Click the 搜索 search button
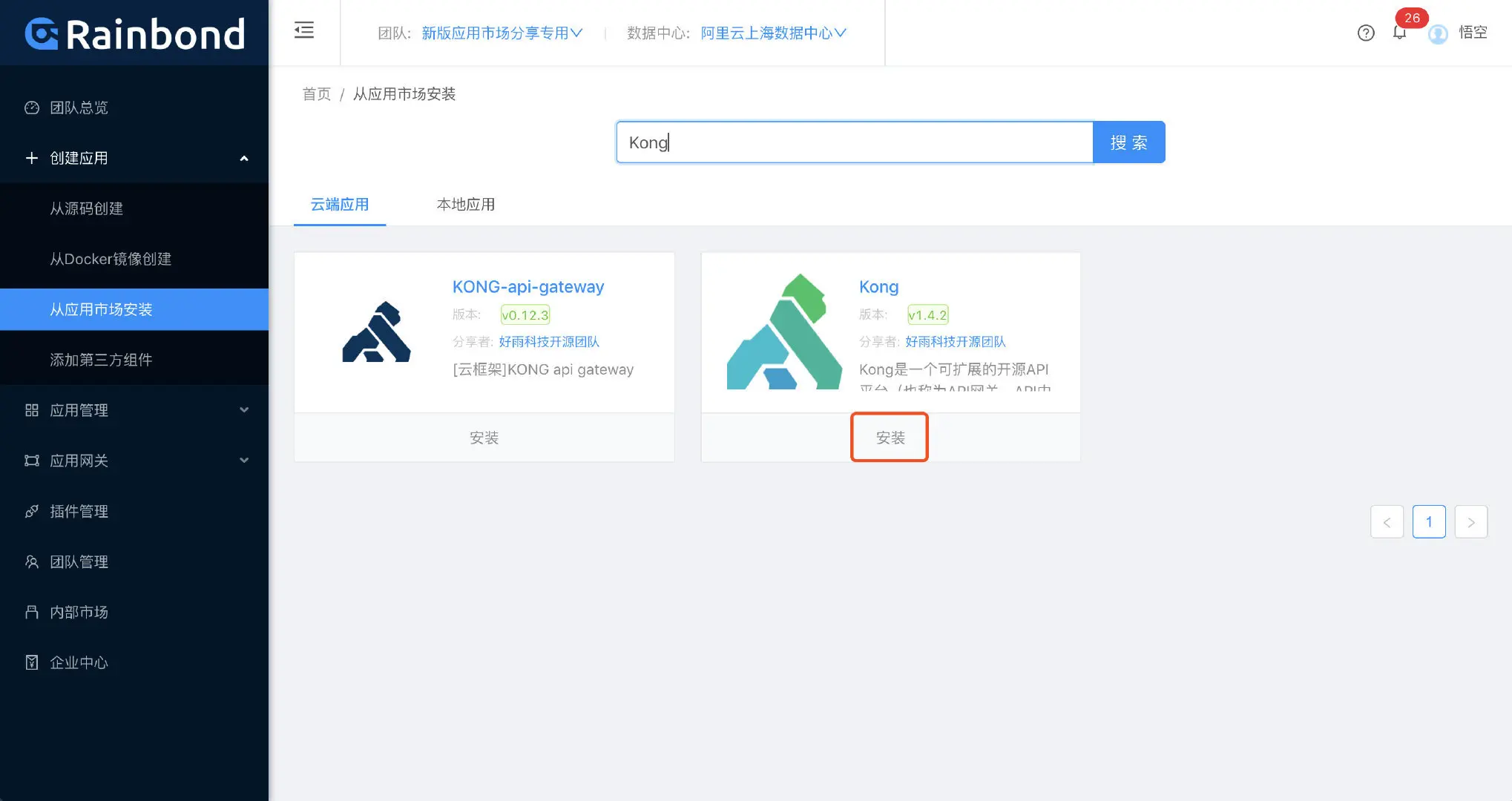1512x801 pixels. point(1128,142)
